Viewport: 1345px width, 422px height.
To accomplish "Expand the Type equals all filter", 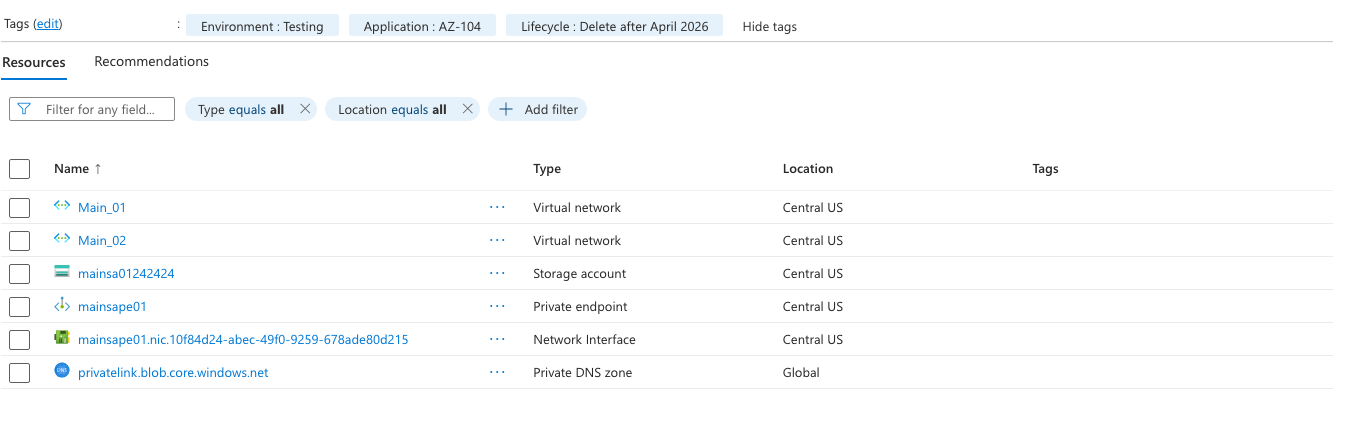I will 240,109.
